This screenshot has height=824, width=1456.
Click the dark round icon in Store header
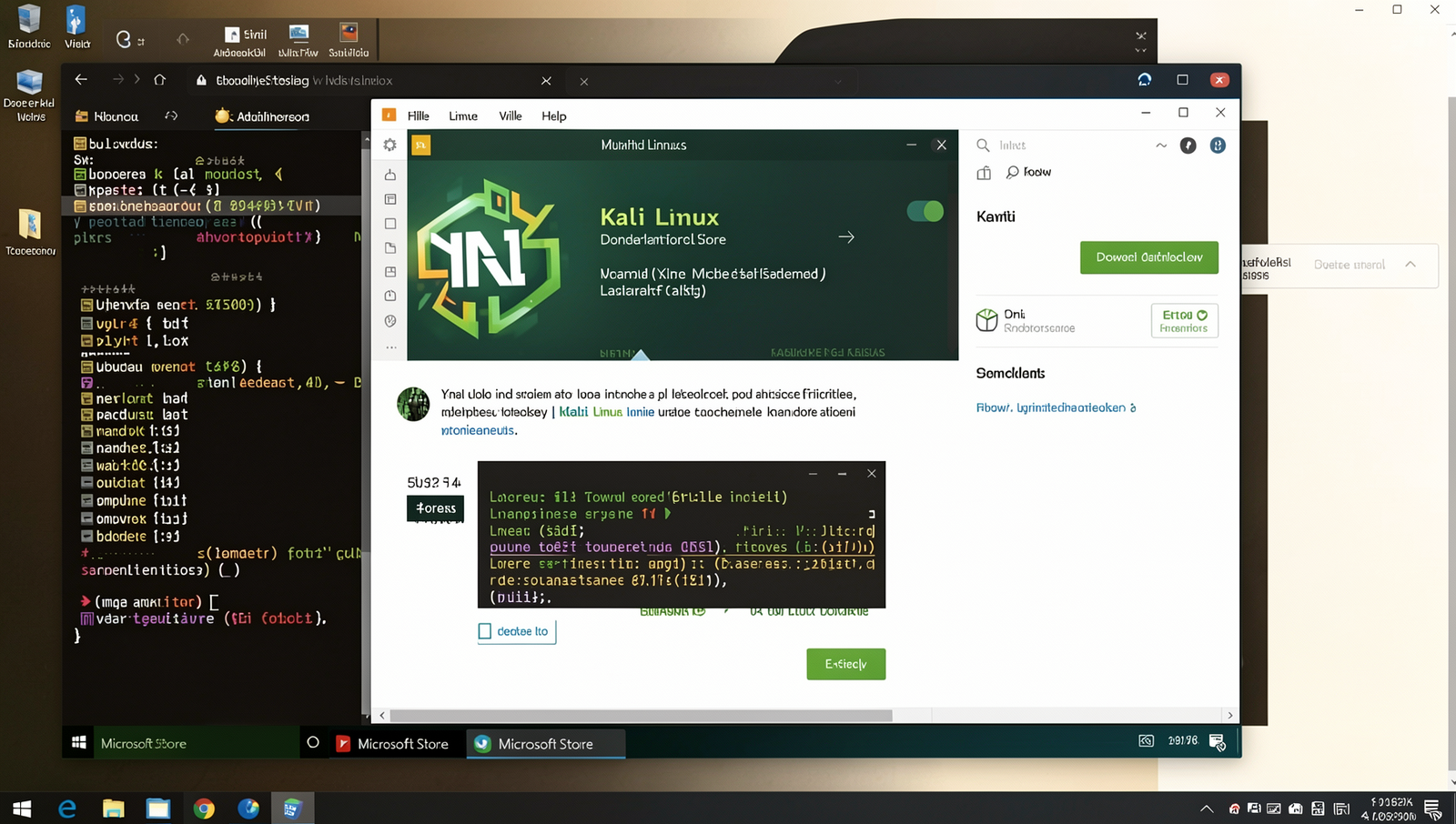coord(1188,146)
